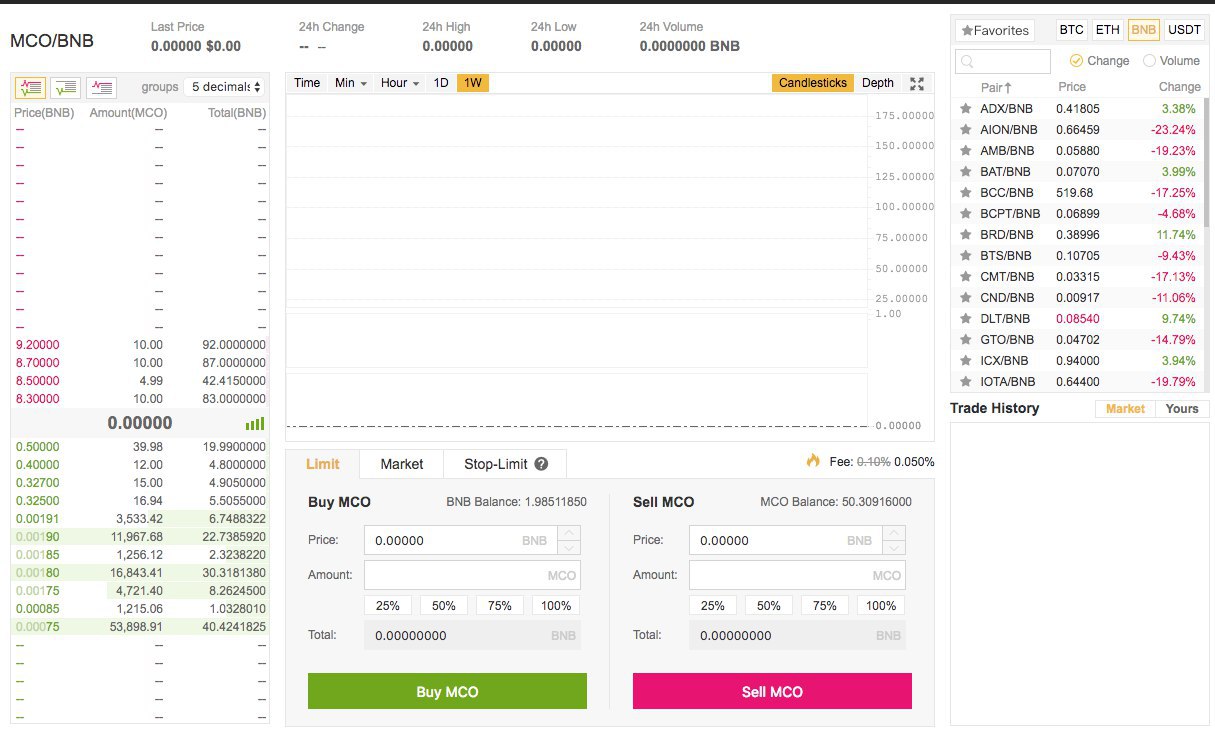Star the ICX/BNB pair as favorite

point(965,360)
